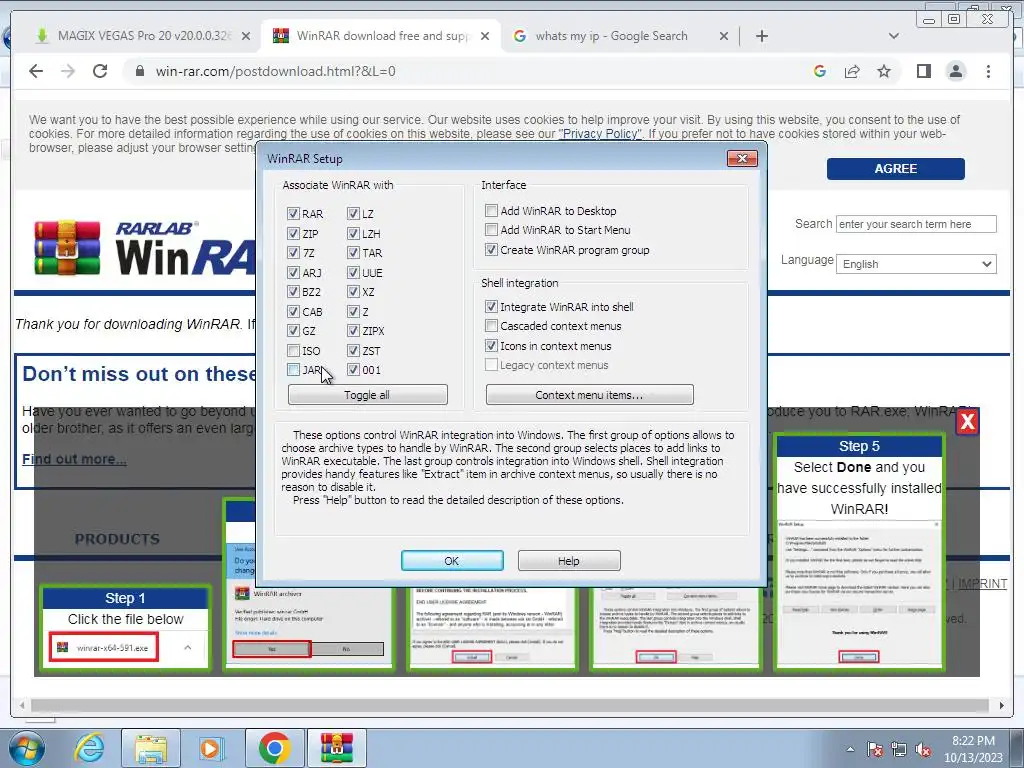The height and width of the screenshot is (768, 1024).
Task: Toggle 7Z file association checkbox
Action: [293, 253]
